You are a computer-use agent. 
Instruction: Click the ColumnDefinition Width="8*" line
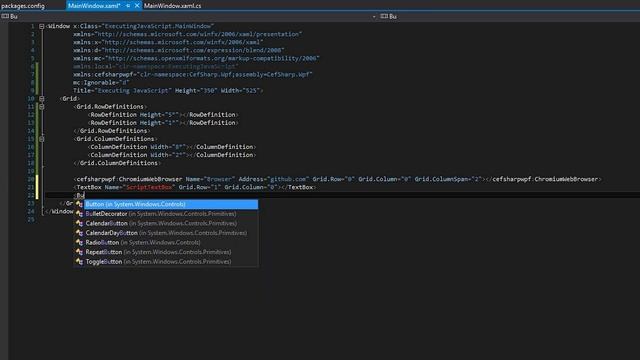coord(172,147)
